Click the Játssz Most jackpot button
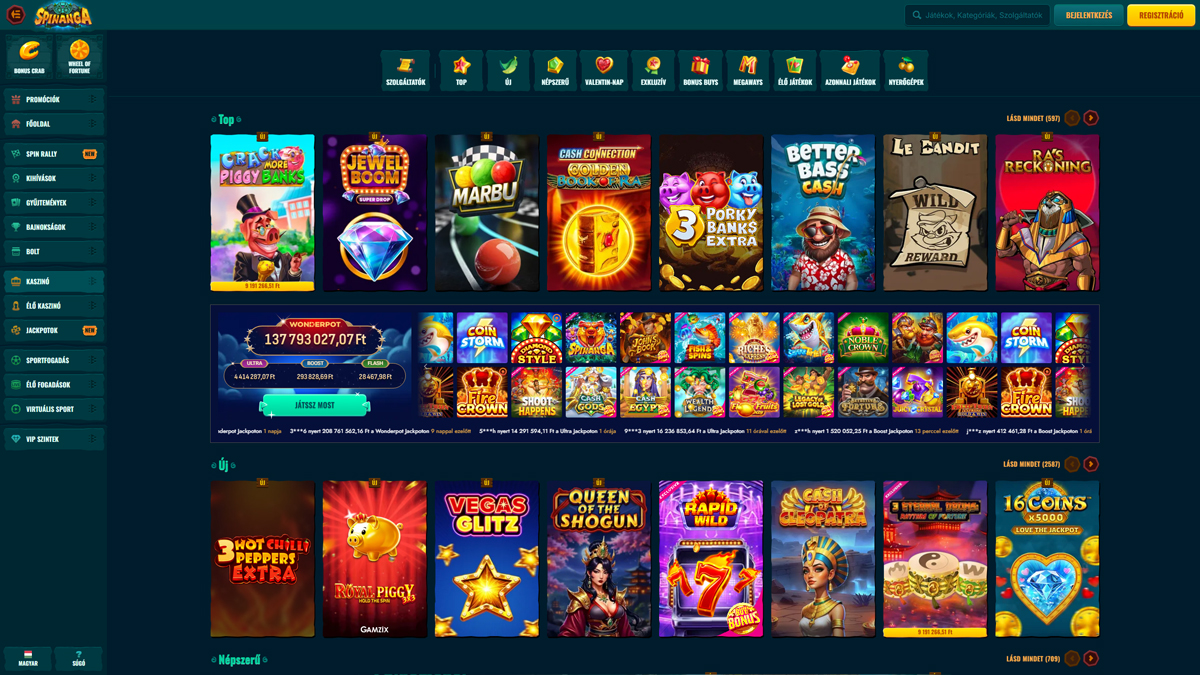The height and width of the screenshot is (675, 1200). [x=314, y=406]
